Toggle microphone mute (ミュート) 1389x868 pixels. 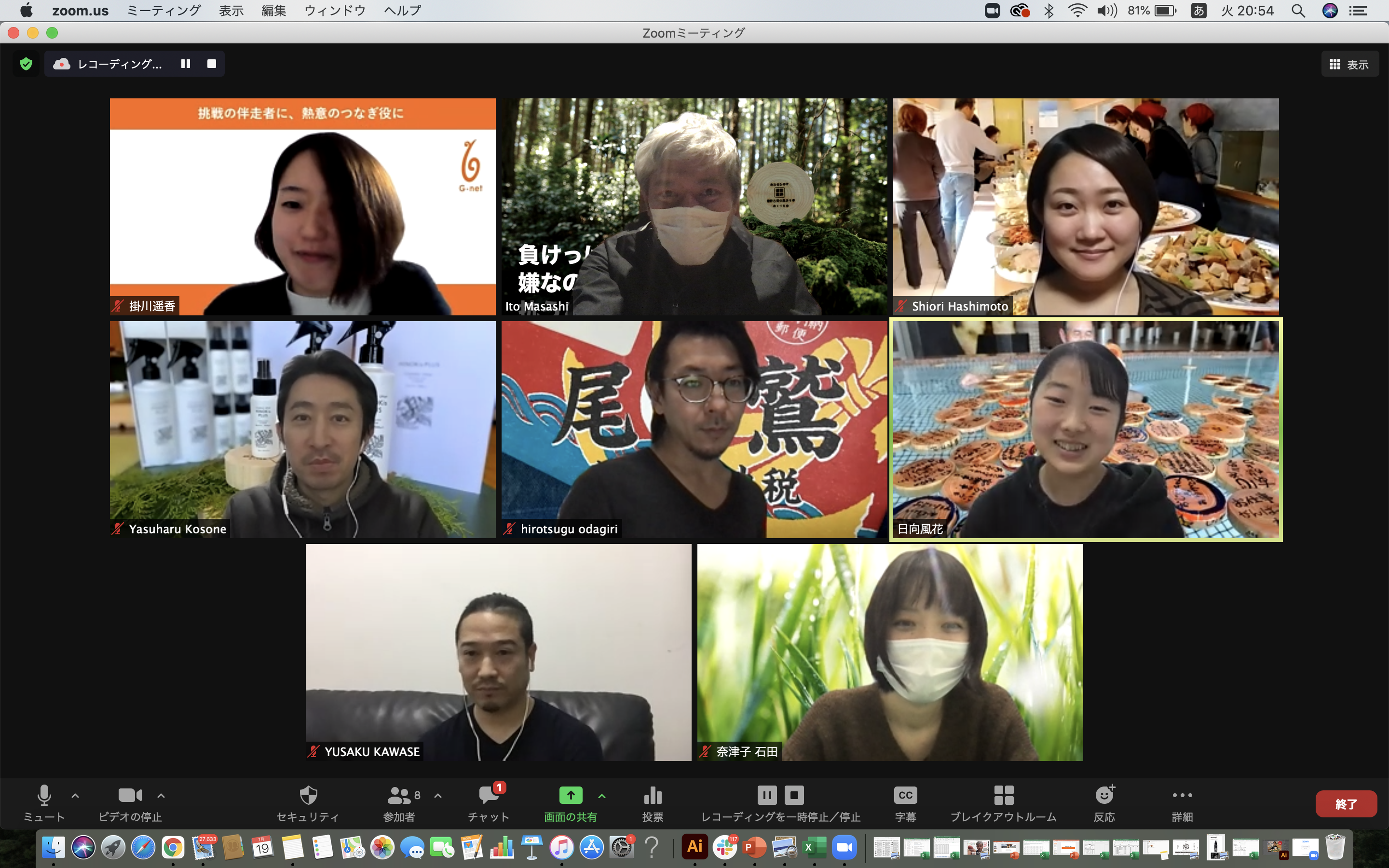tap(44, 796)
